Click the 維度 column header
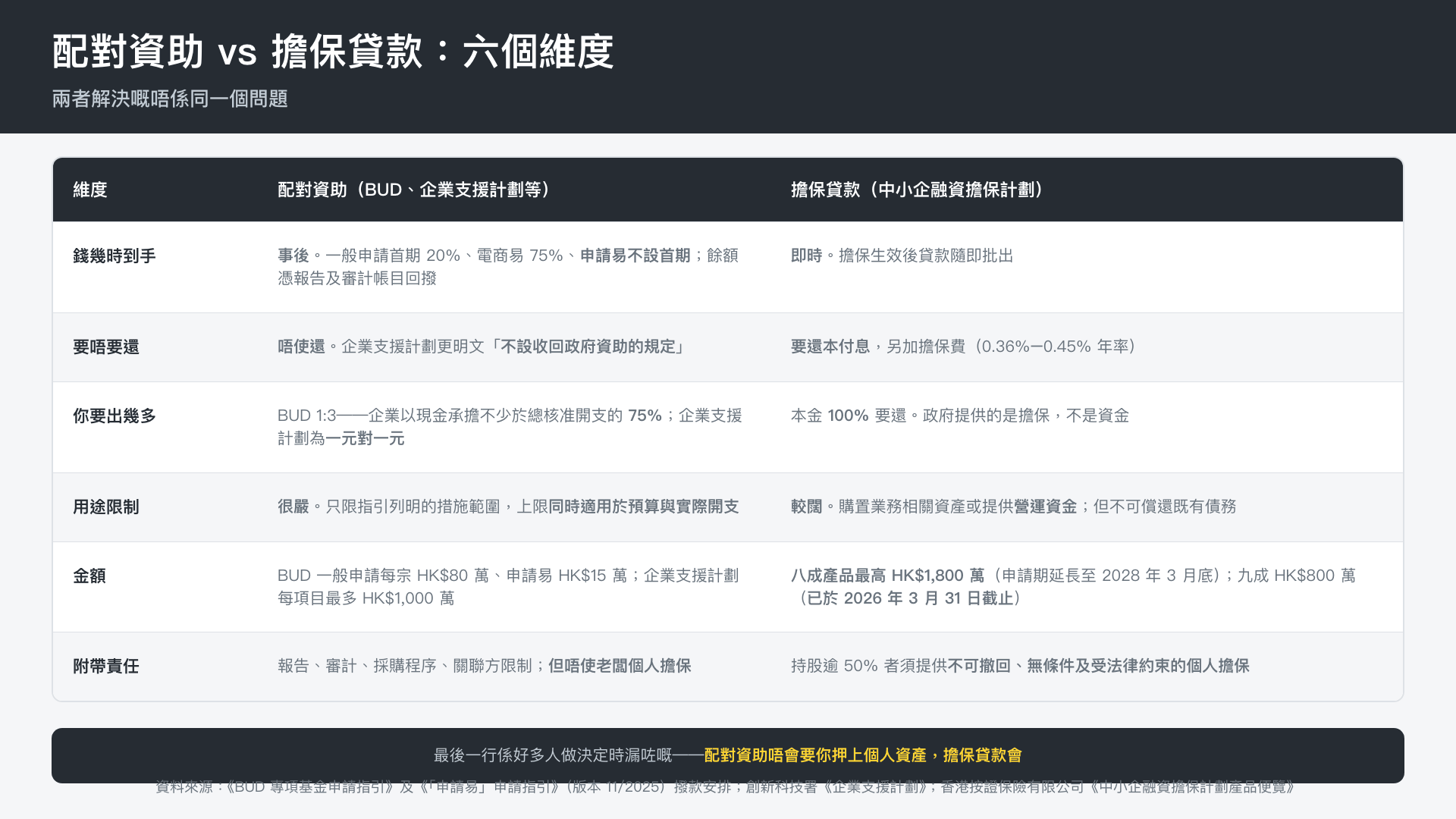 pos(90,190)
